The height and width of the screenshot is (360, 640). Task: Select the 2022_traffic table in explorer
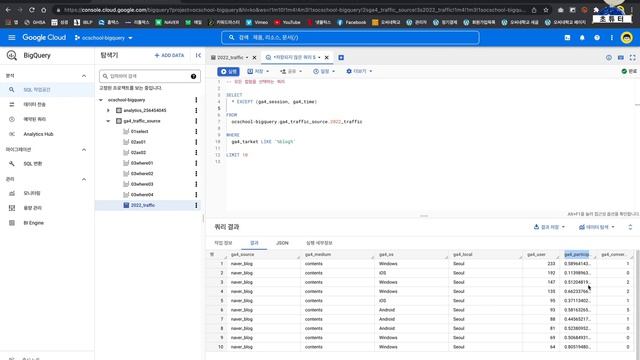(x=142, y=205)
